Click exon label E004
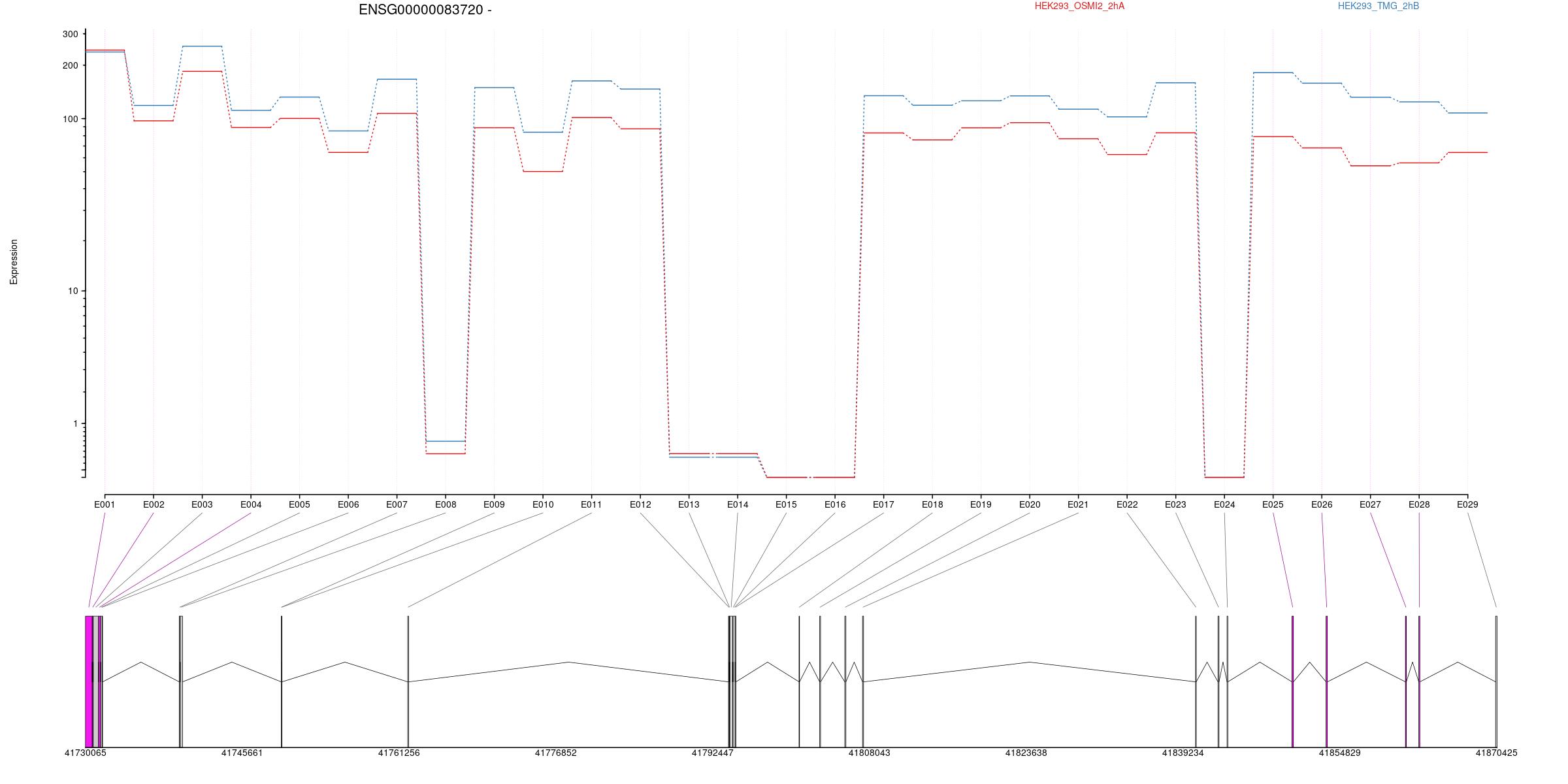 pos(251,504)
